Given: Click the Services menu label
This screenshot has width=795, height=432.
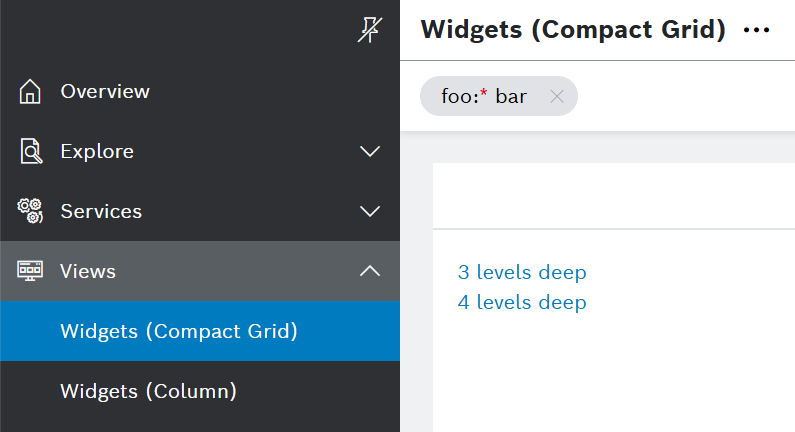Looking at the screenshot, I should pyautogui.click(x=101, y=212).
